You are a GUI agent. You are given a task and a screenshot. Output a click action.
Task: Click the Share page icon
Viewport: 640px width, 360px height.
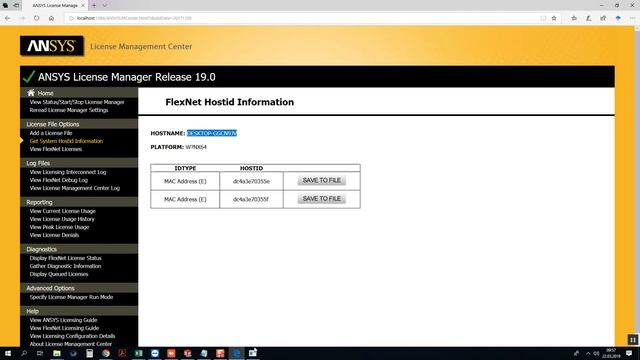(x=603, y=18)
